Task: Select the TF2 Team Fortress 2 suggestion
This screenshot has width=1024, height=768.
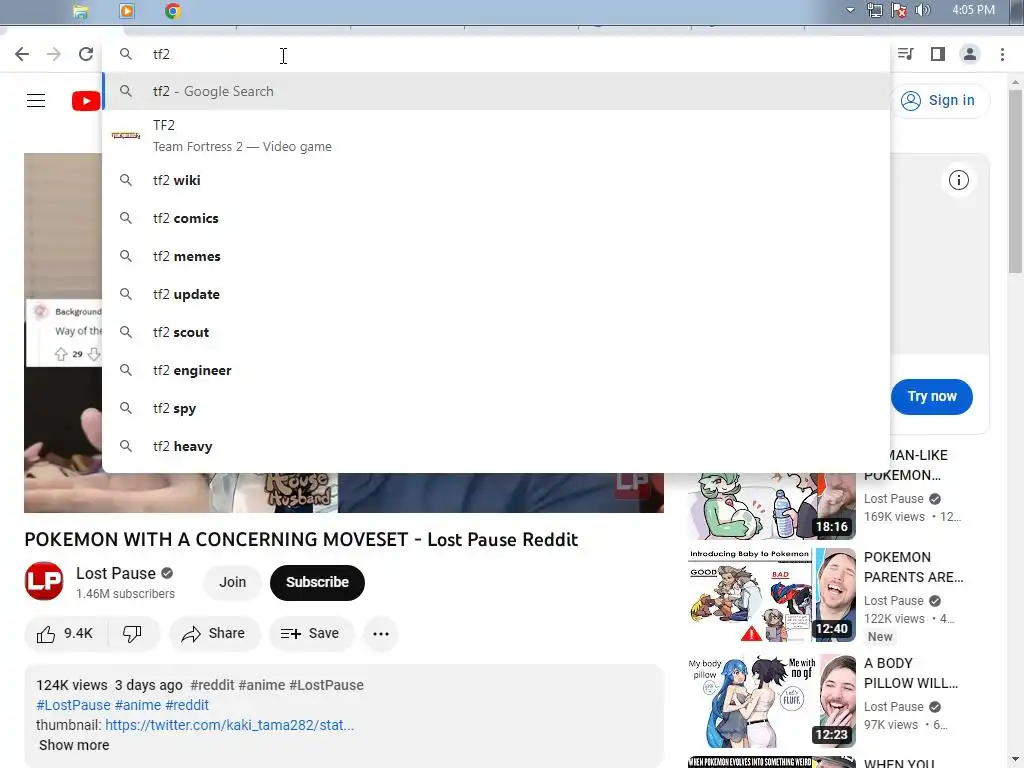Action: click(496, 136)
